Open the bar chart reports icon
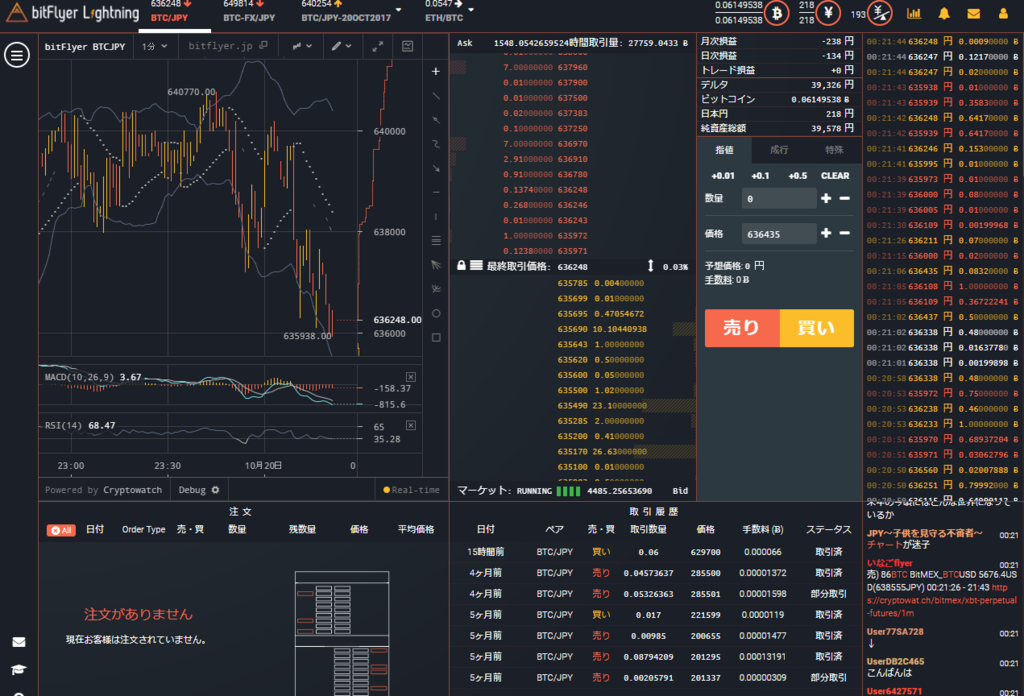Screen dimensions: 1024x696 click(x=914, y=13)
